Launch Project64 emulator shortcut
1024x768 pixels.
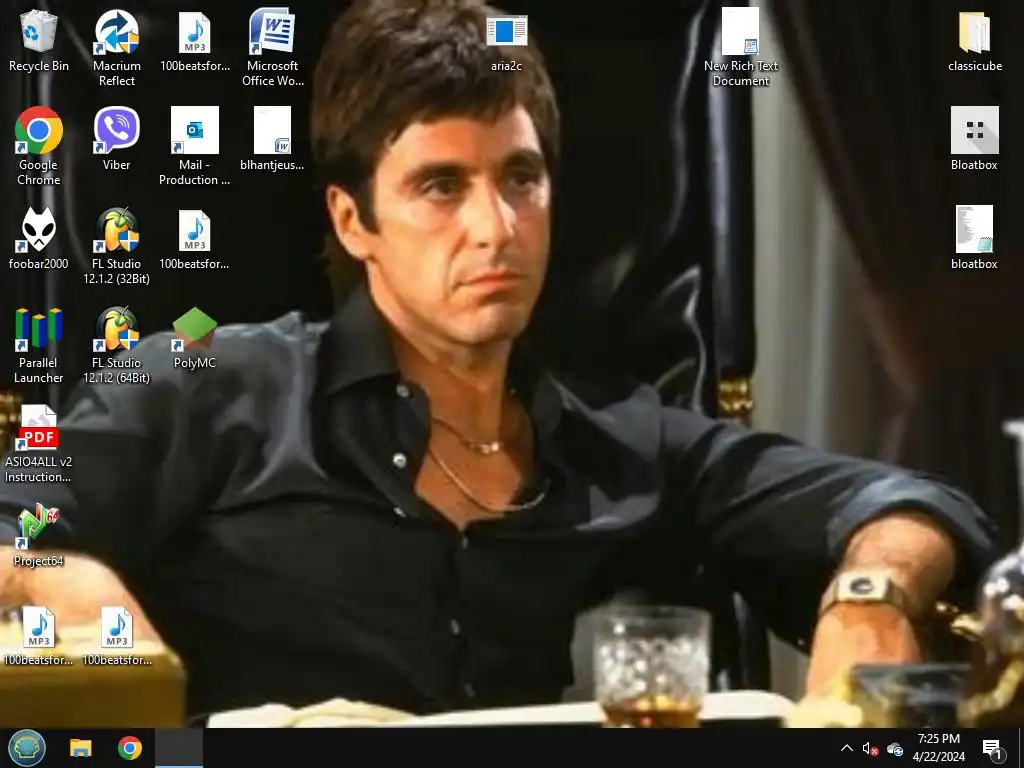tap(39, 536)
